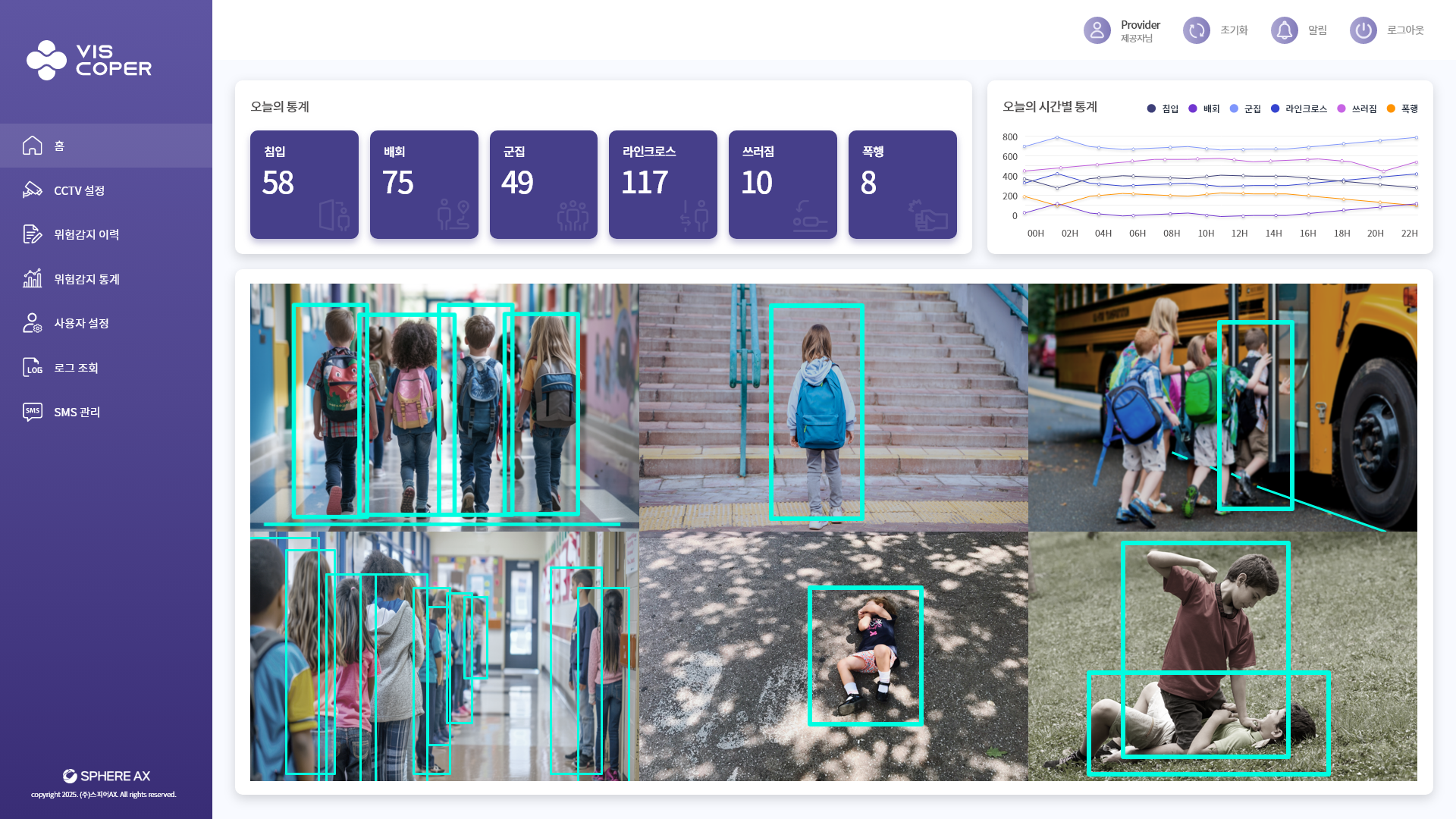The width and height of the screenshot is (1456, 819).
Task: Toggle the 배회 series in chart legend
Action: tap(1203, 108)
